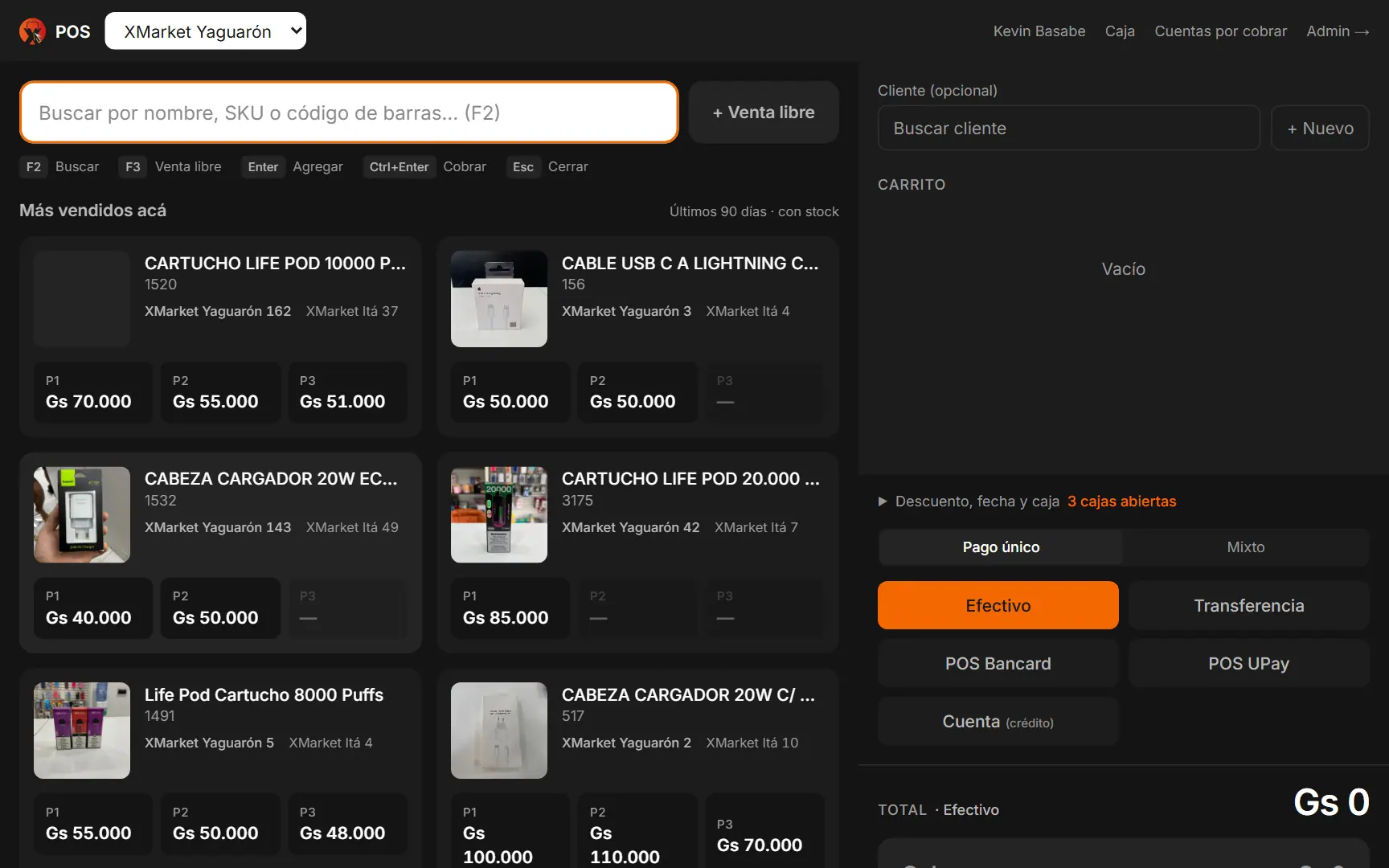
Task: Add Cabeza Cargador 20W EC at P2 Gs 50.000
Action: (x=220, y=608)
